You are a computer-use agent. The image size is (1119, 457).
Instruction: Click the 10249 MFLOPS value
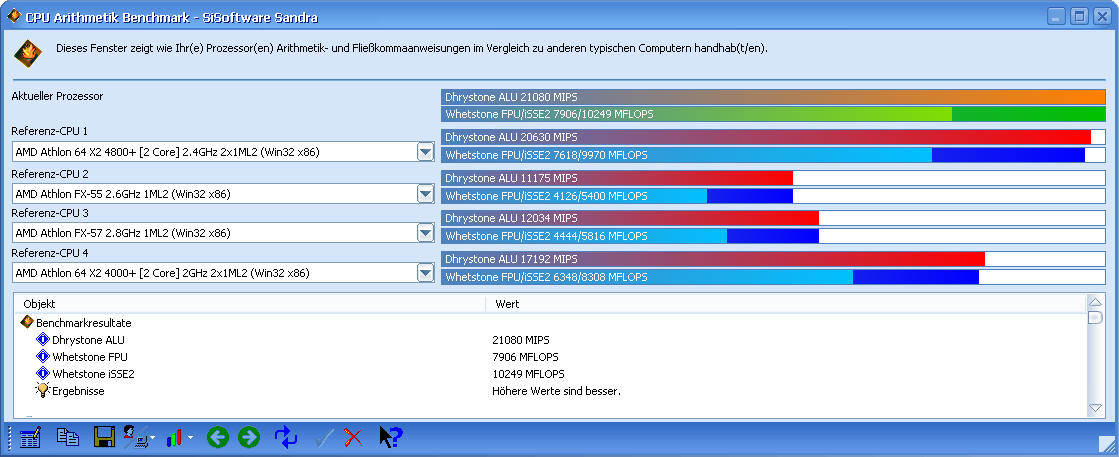528,374
